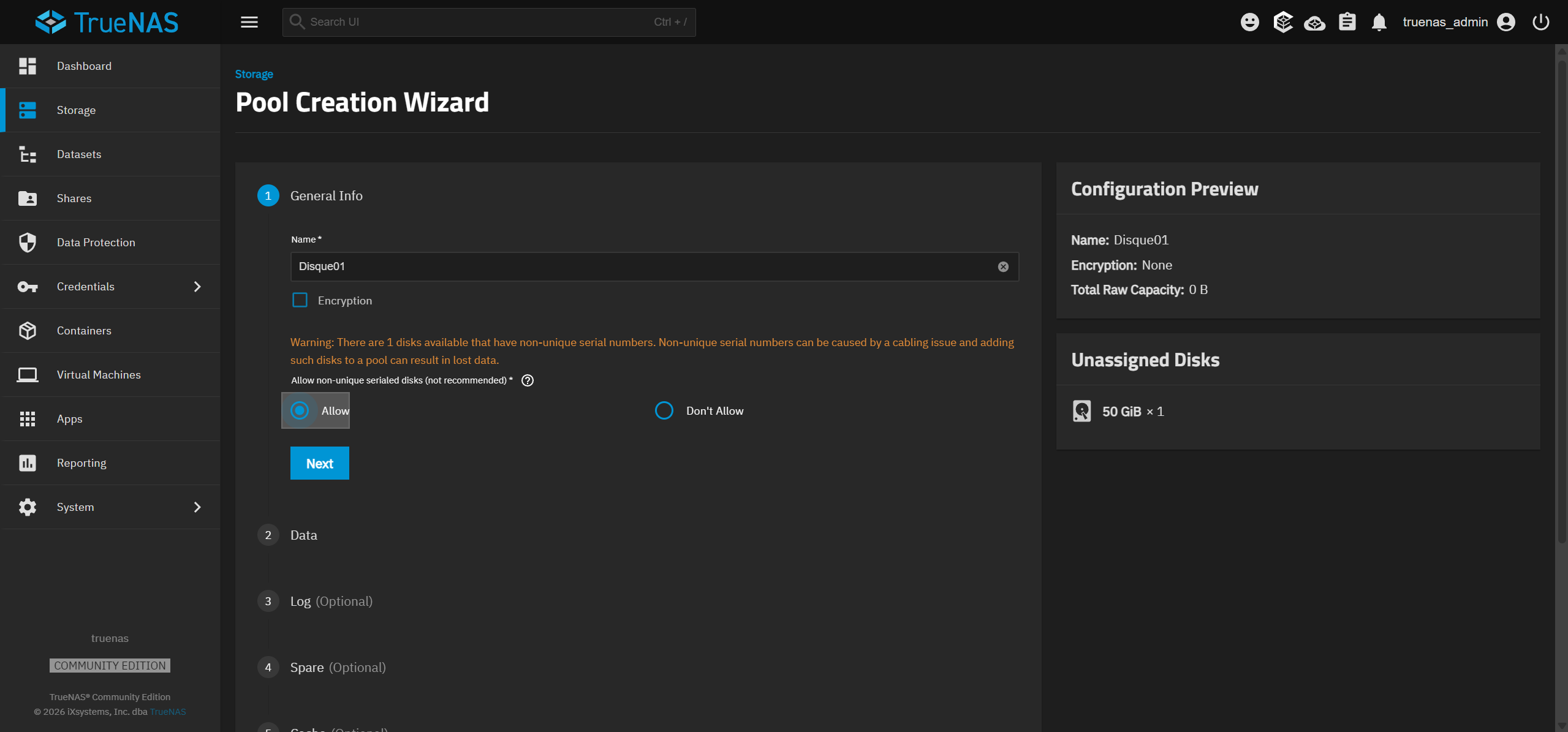Viewport: 1568px width, 732px height.
Task: Open Reporting menu item
Action: tap(112, 463)
